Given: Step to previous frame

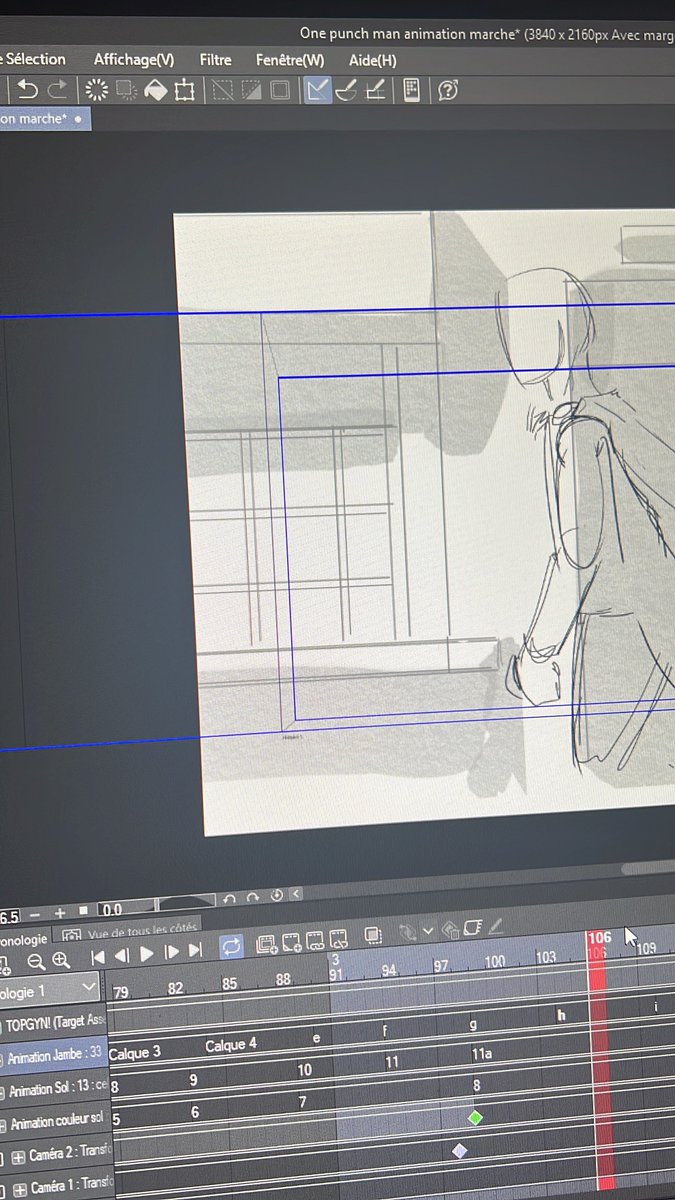Looking at the screenshot, I should point(121,956).
